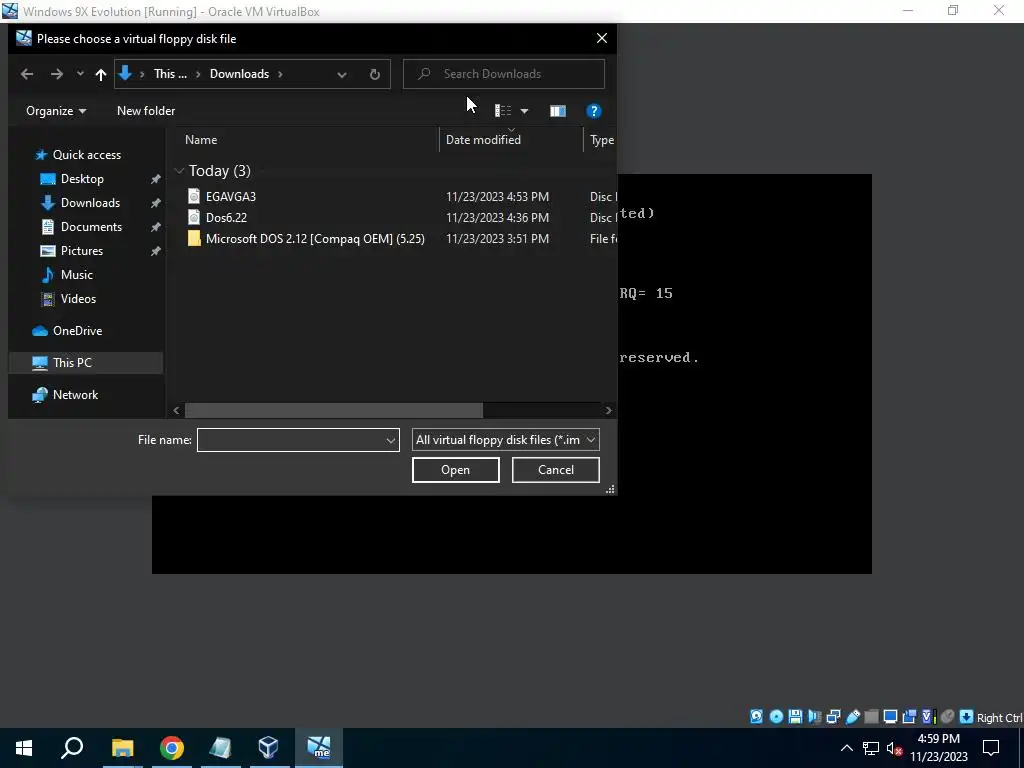The image size is (1024, 768).
Task: Click the CPU virtualization 'V' indicator
Action: click(x=927, y=716)
